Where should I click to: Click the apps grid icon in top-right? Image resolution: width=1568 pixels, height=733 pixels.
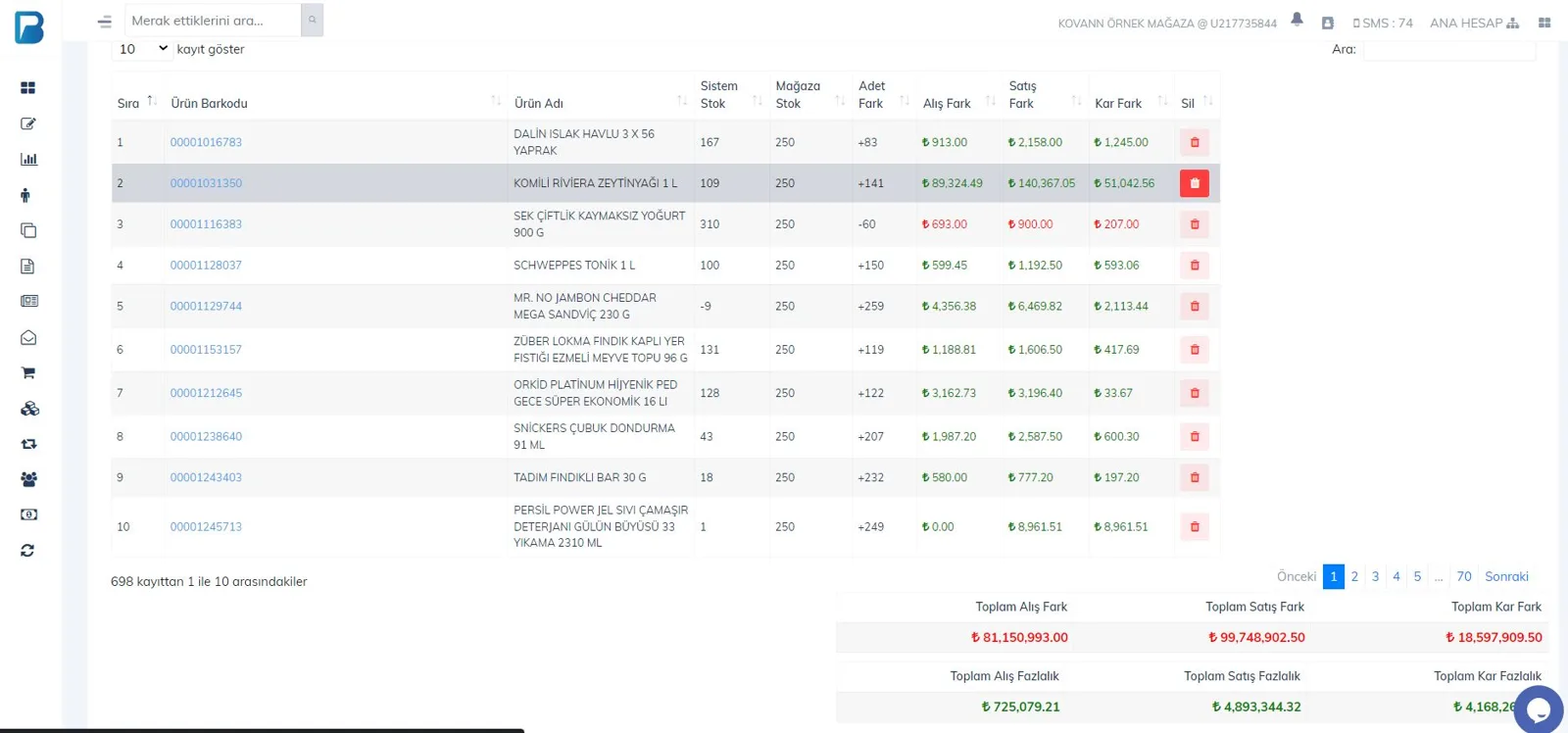pos(1544,23)
